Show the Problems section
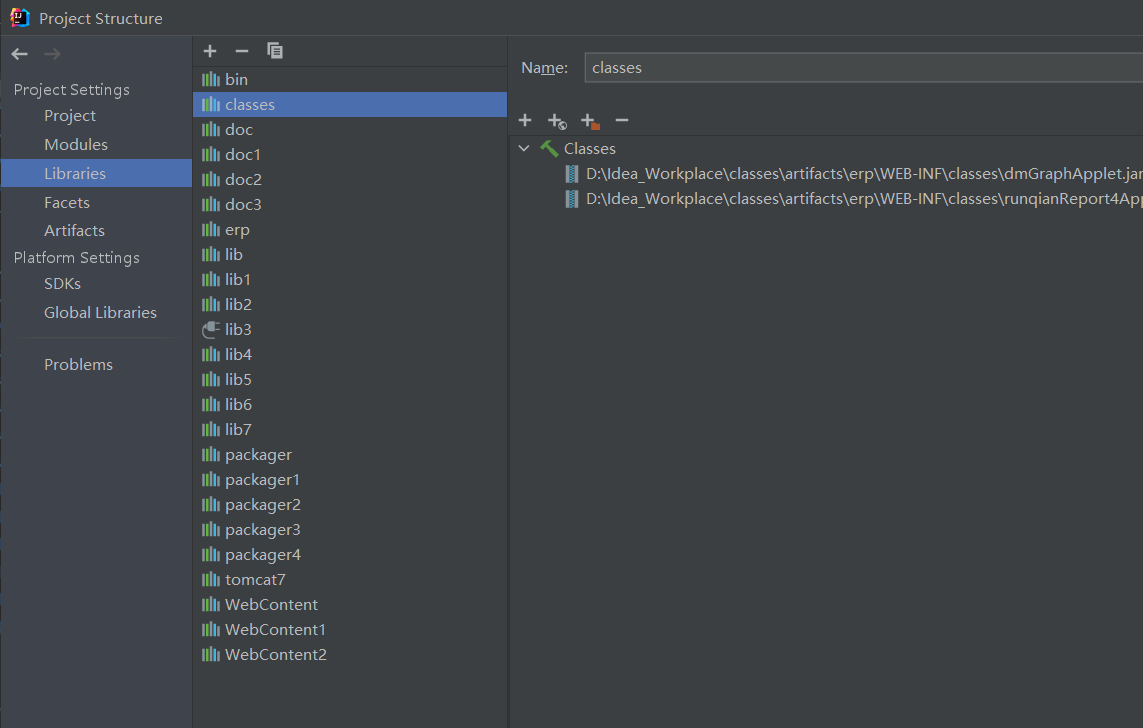The image size is (1143, 728). click(x=78, y=365)
